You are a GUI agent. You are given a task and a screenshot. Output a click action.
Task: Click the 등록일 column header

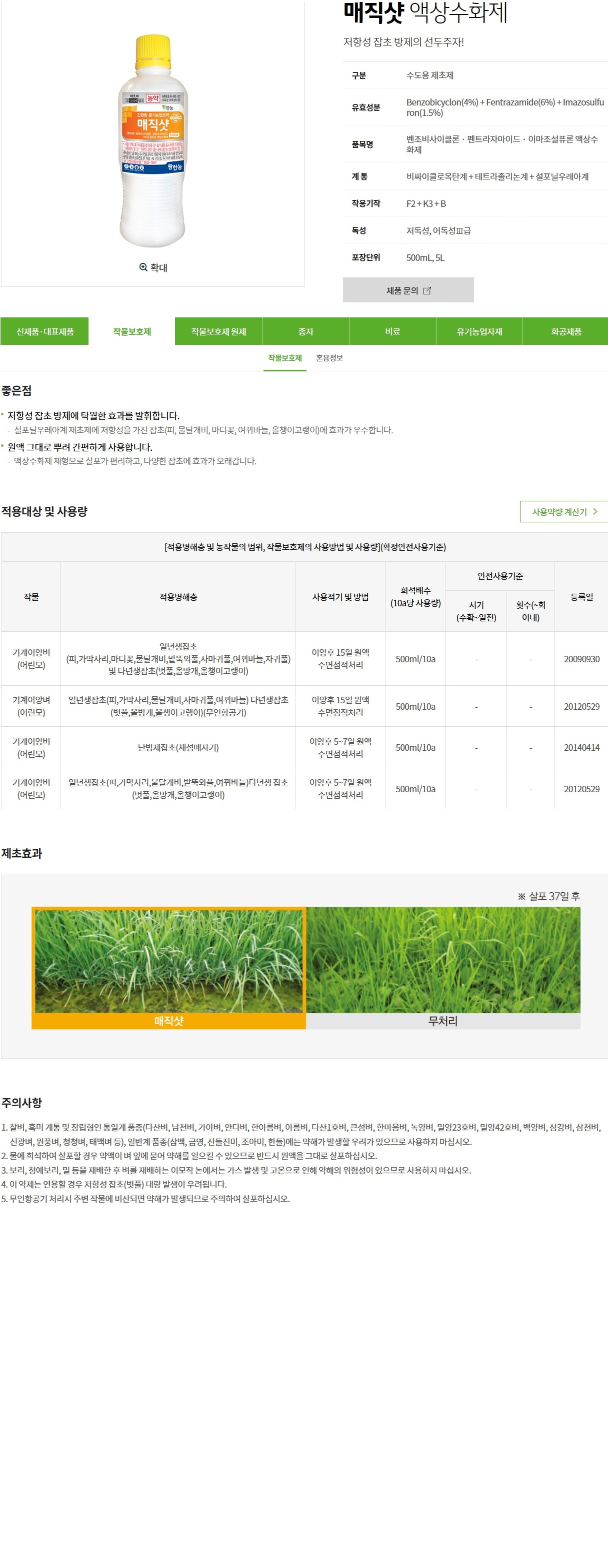(x=581, y=596)
